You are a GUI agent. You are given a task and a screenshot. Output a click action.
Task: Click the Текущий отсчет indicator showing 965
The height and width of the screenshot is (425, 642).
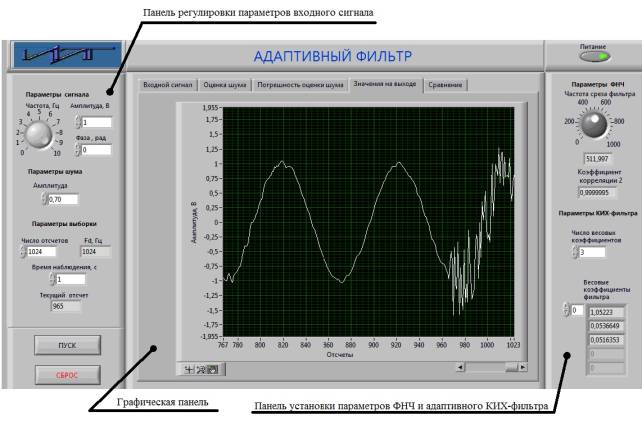(66, 306)
